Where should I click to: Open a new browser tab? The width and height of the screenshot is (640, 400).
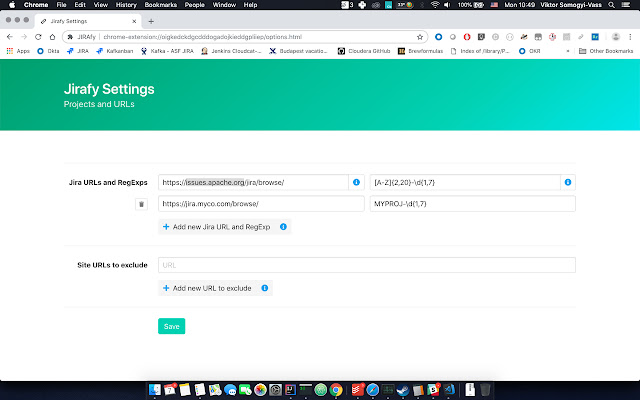point(151,21)
